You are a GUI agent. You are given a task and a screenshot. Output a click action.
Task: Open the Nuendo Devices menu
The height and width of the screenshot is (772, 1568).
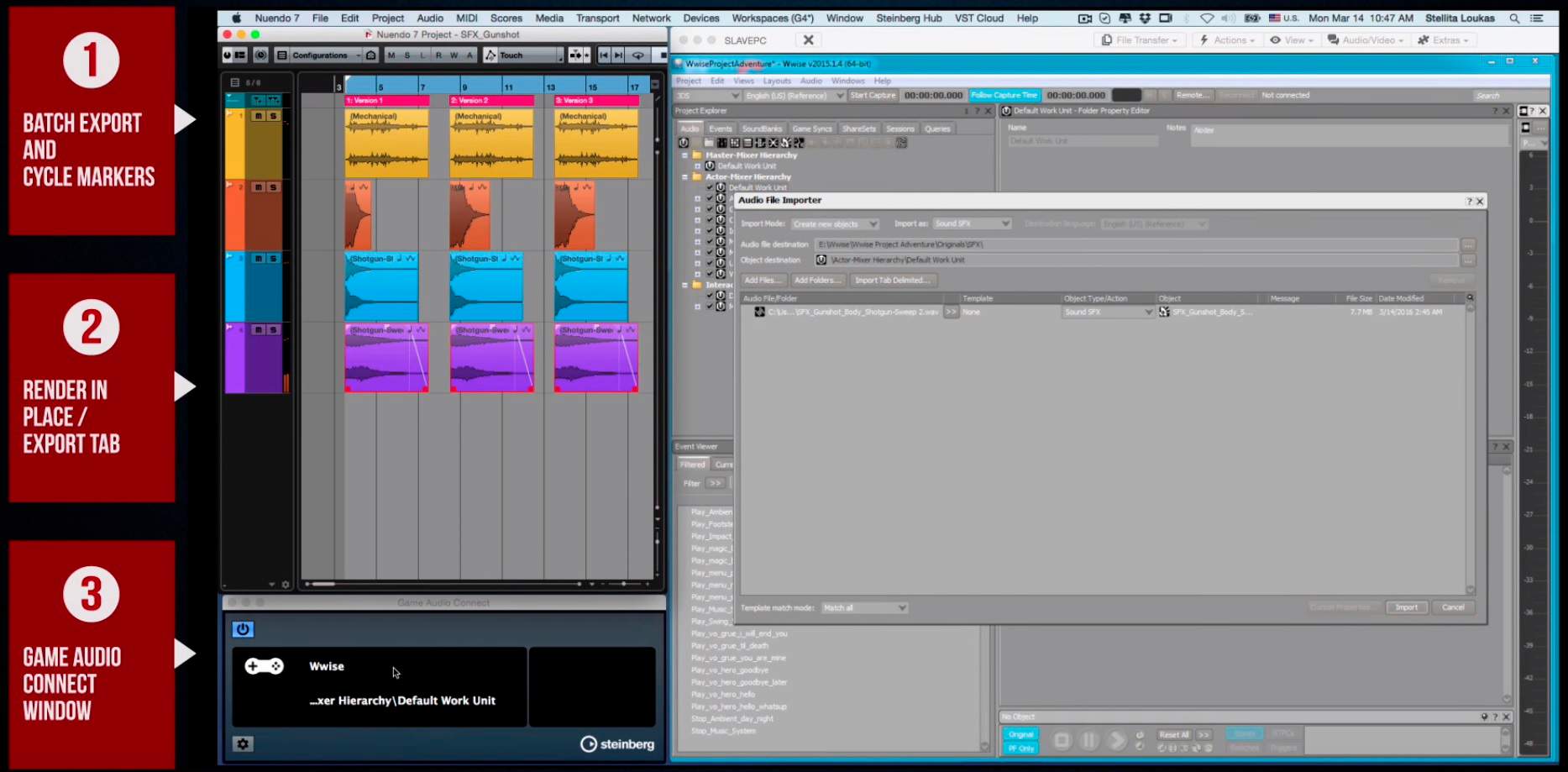pyautogui.click(x=700, y=18)
